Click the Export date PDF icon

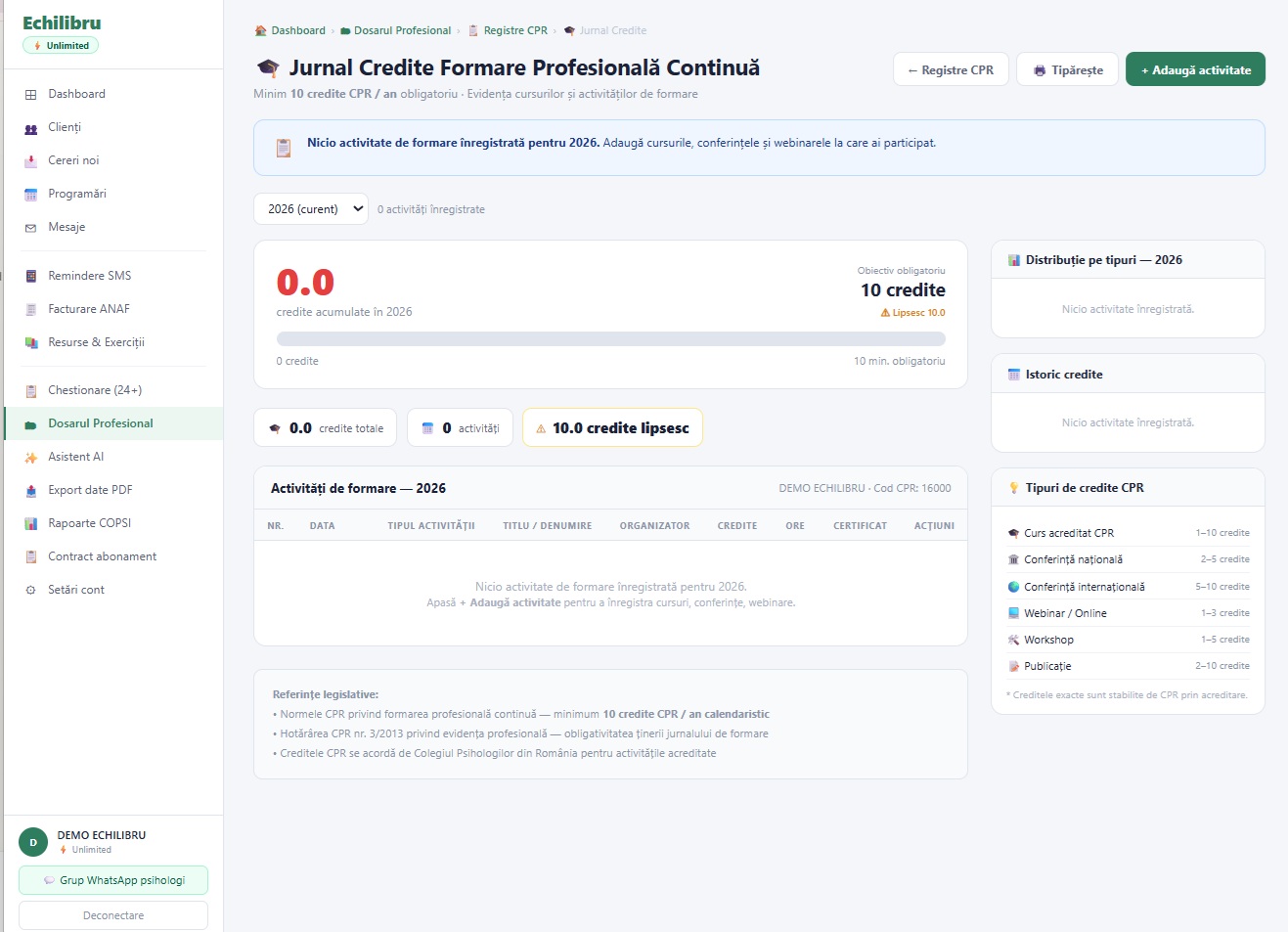point(30,491)
